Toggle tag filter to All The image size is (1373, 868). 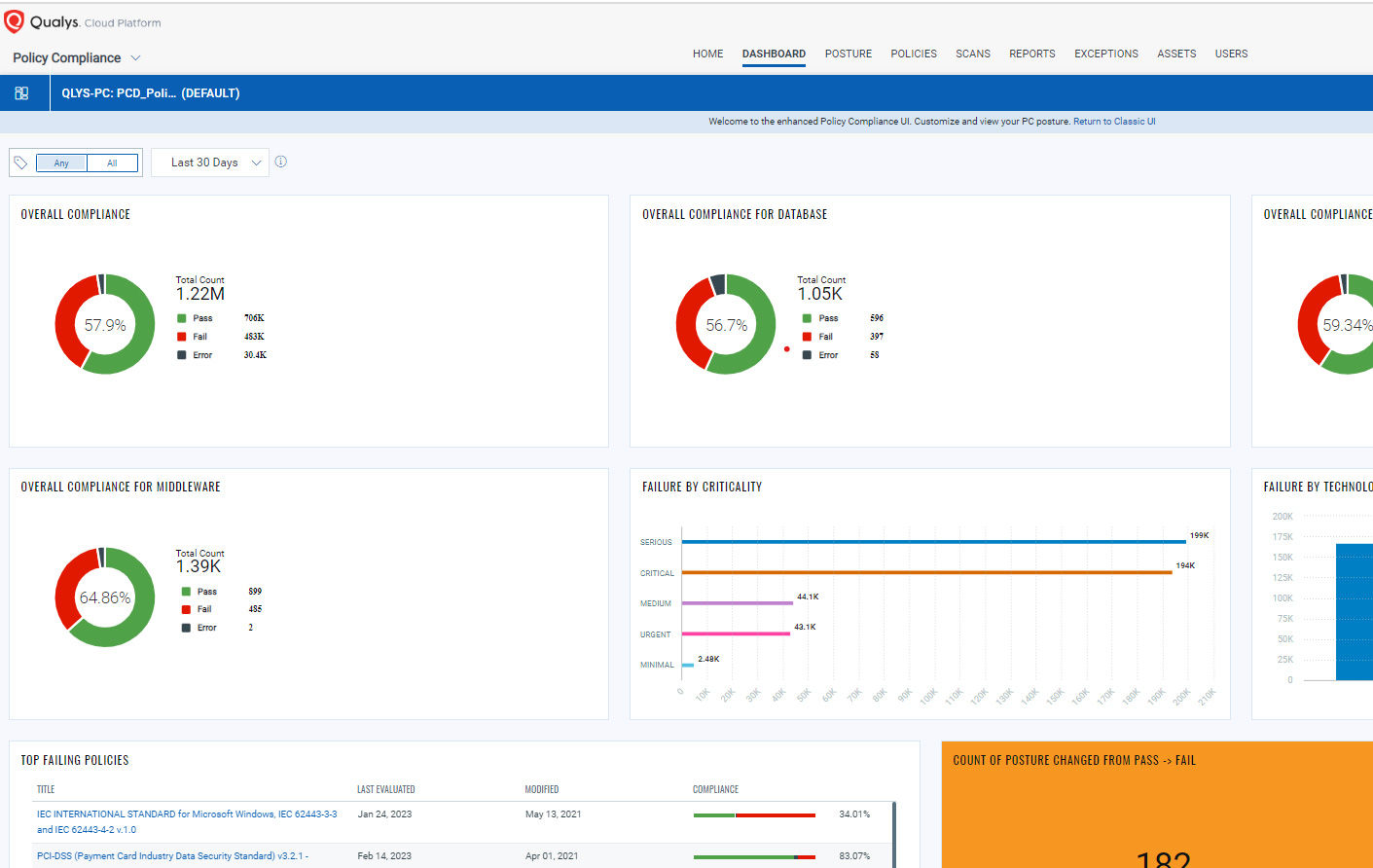point(112,163)
